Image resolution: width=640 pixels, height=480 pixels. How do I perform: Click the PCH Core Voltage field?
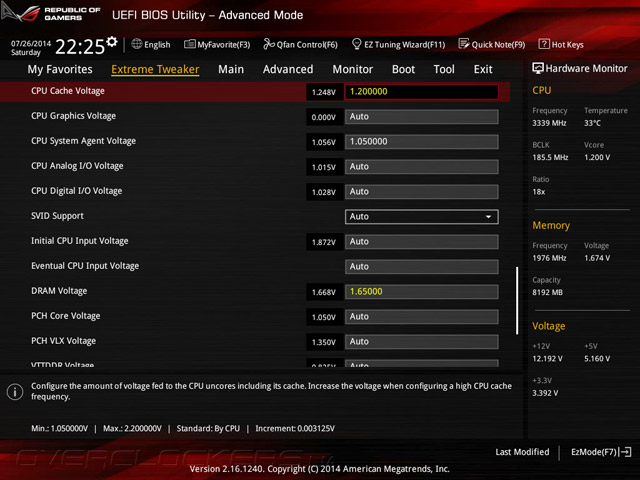tap(422, 317)
